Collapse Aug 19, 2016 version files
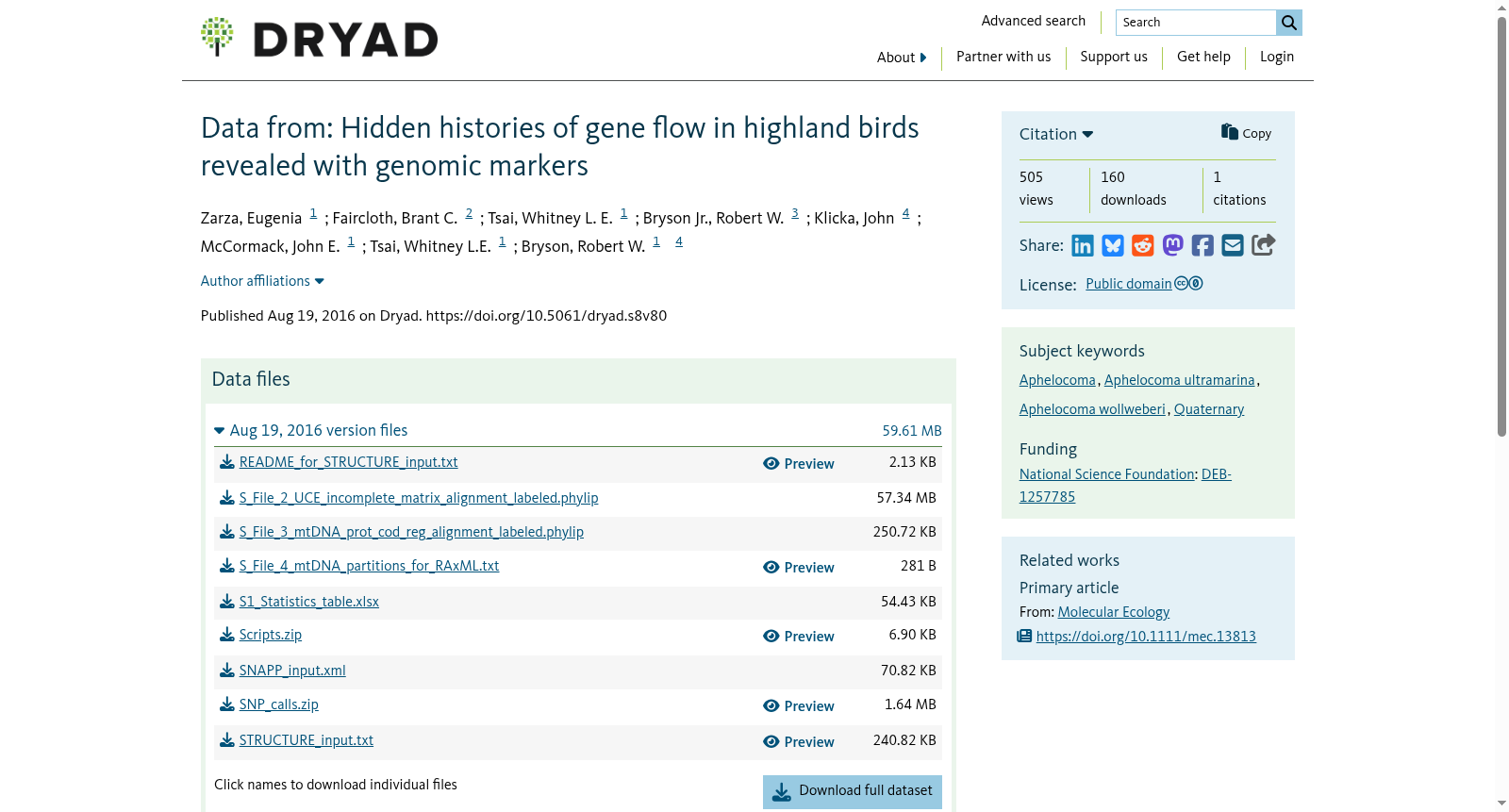 pos(311,430)
